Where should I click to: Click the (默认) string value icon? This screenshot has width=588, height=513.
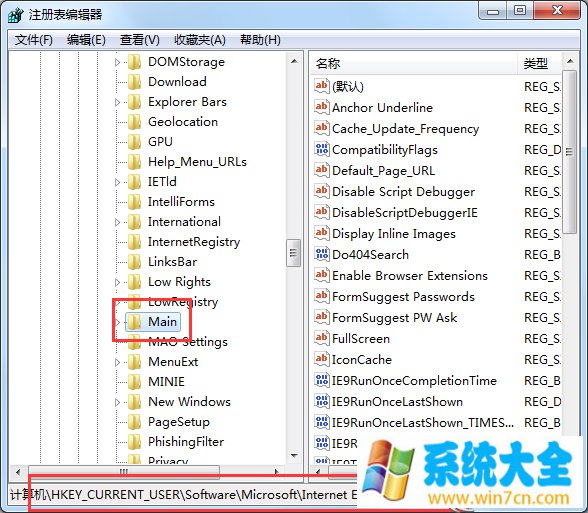pos(322,86)
